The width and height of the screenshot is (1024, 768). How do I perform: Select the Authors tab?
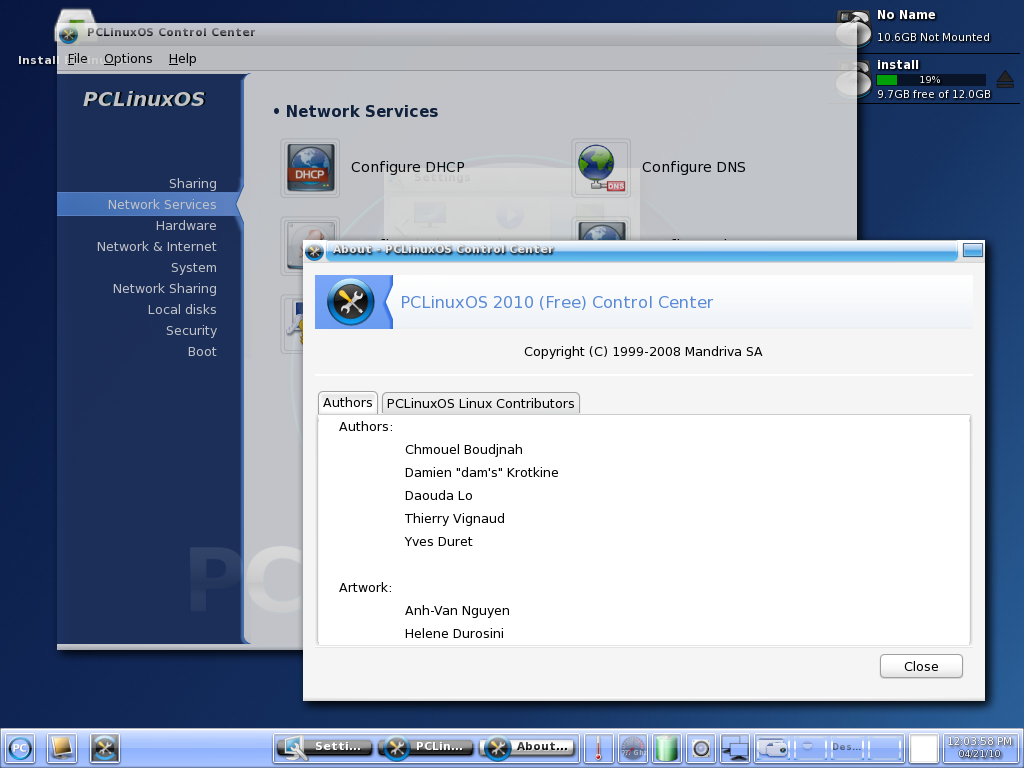coord(347,402)
